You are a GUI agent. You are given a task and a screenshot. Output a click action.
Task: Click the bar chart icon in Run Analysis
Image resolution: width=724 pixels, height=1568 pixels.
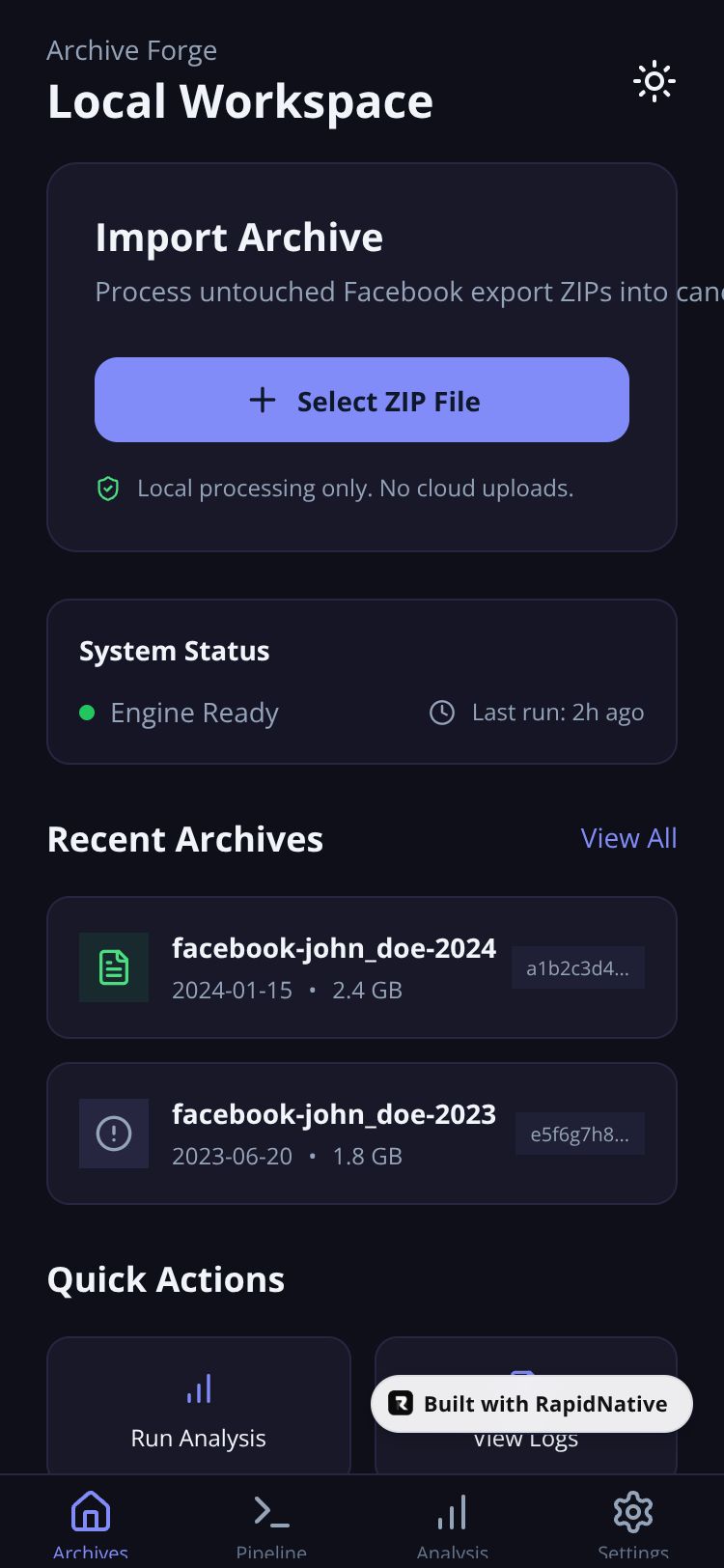[x=199, y=1389]
